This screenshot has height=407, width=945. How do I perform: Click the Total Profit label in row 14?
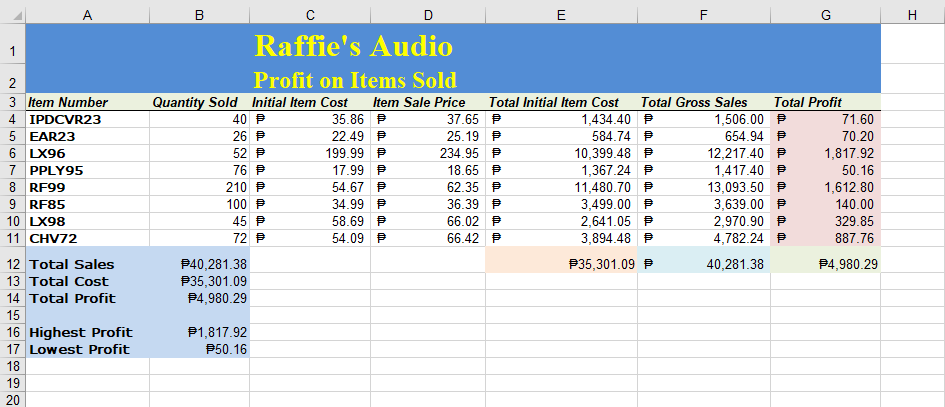[88, 298]
